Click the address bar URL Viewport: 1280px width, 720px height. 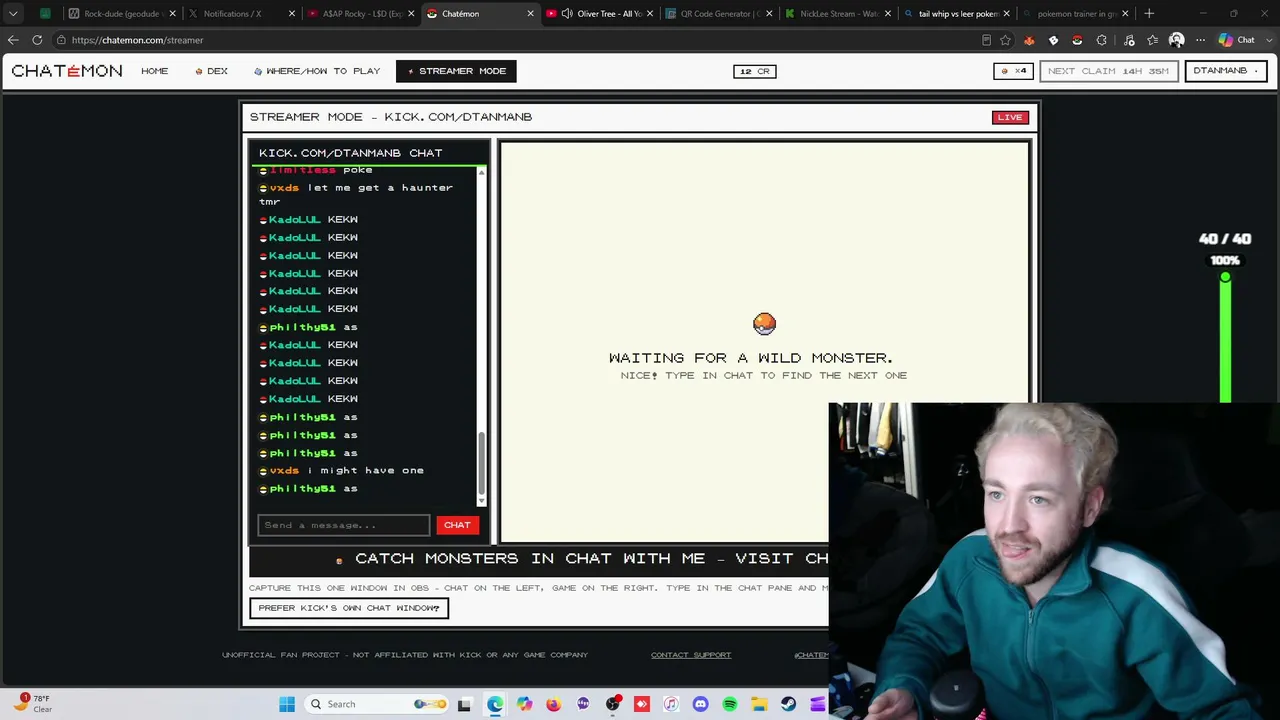click(x=137, y=40)
